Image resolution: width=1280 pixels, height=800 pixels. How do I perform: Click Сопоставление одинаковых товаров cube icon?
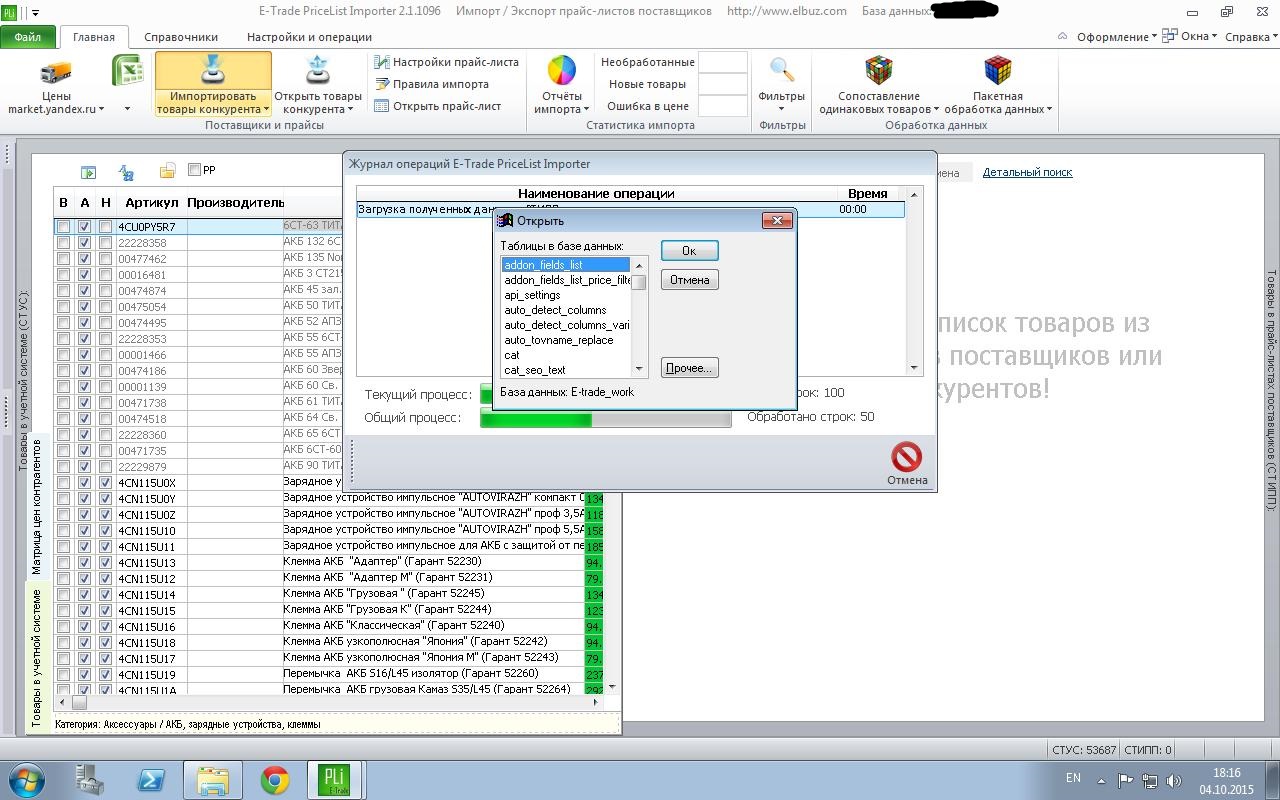[879, 71]
